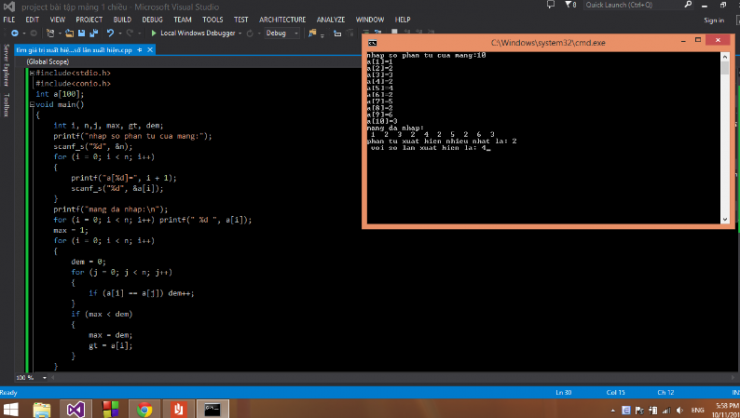Open the Server Explorer side panel
Image resolution: width=740 pixels, height=418 pixels.
pos(6,63)
